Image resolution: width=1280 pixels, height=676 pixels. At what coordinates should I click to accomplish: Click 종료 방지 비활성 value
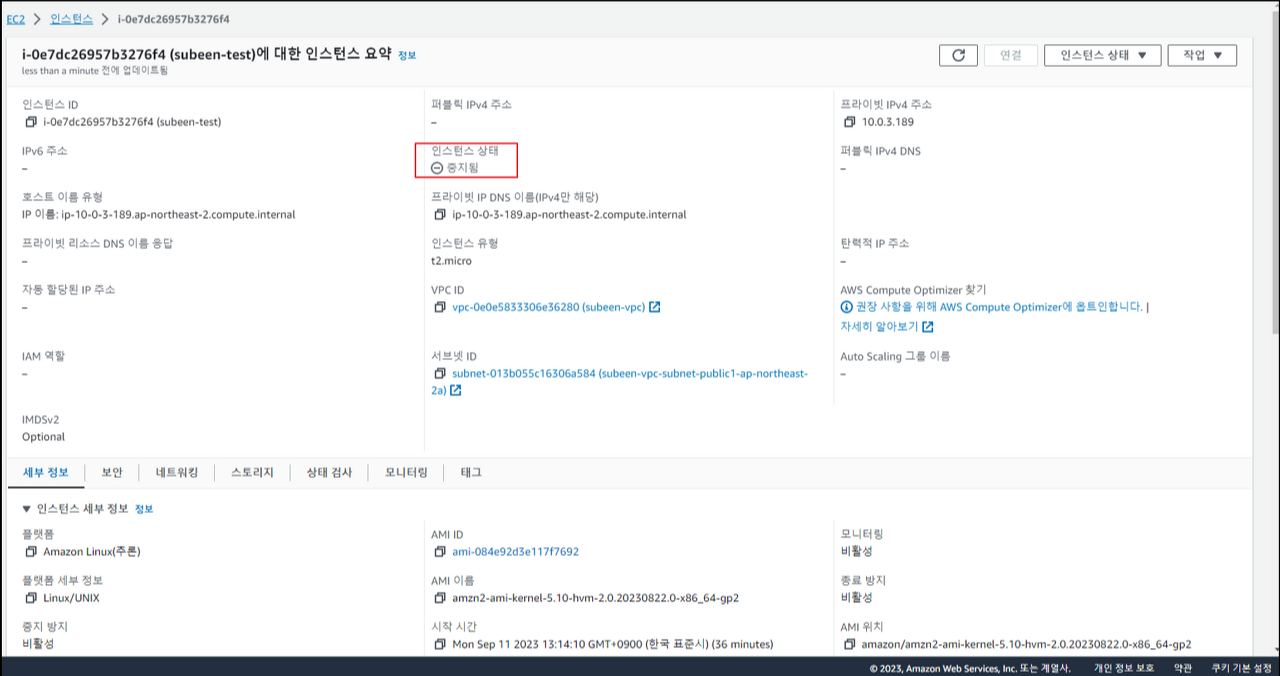point(856,598)
